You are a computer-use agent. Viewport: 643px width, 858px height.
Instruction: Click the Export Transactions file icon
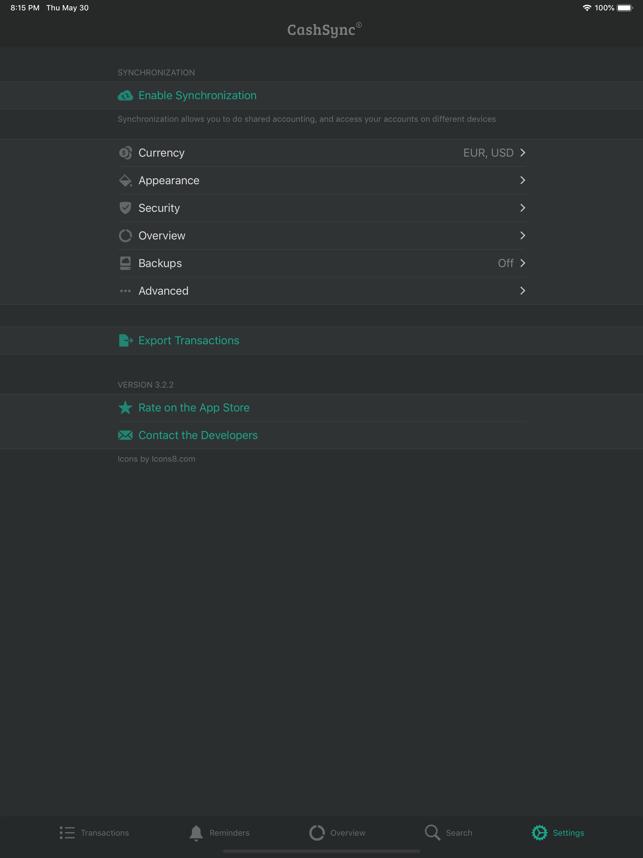click(125, 340)
